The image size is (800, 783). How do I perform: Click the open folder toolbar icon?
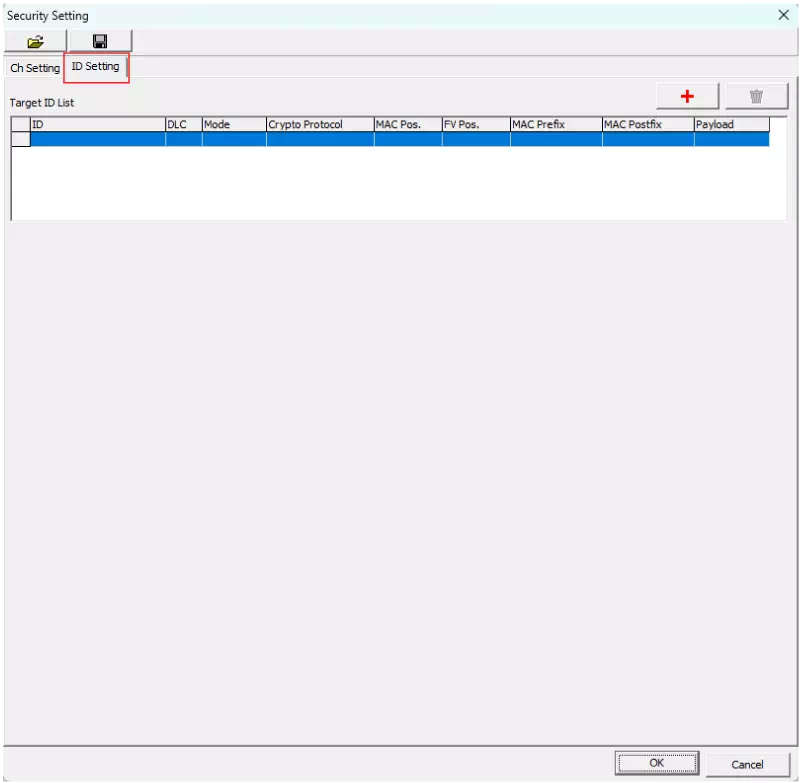click(35, 40)
